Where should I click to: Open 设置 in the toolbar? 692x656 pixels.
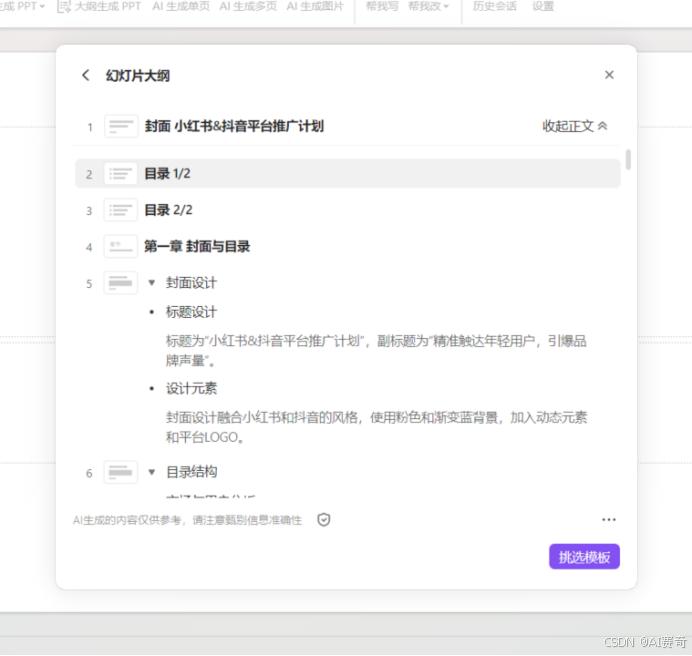click(x=543, y=7)
